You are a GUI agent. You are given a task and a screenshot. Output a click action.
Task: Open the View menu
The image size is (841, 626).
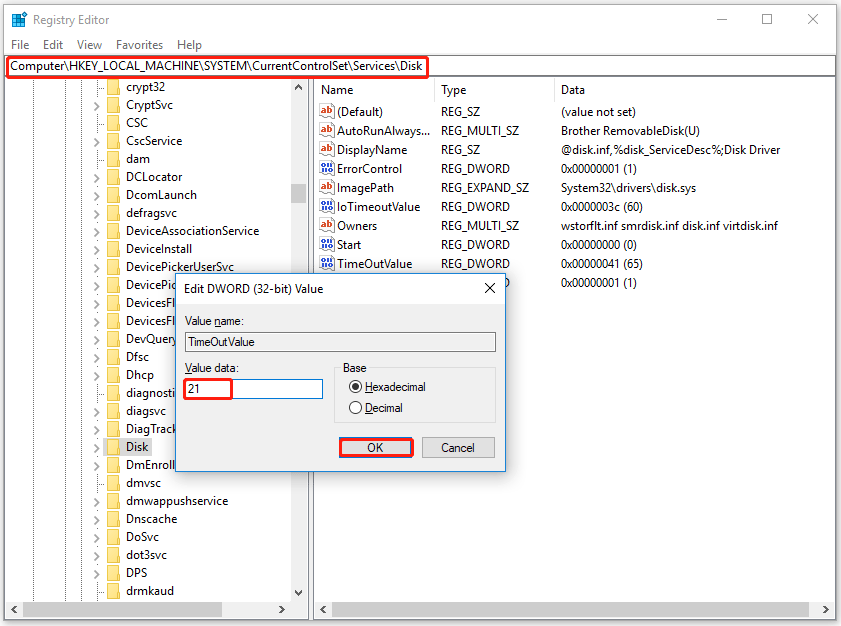click(x=89, y=45)
